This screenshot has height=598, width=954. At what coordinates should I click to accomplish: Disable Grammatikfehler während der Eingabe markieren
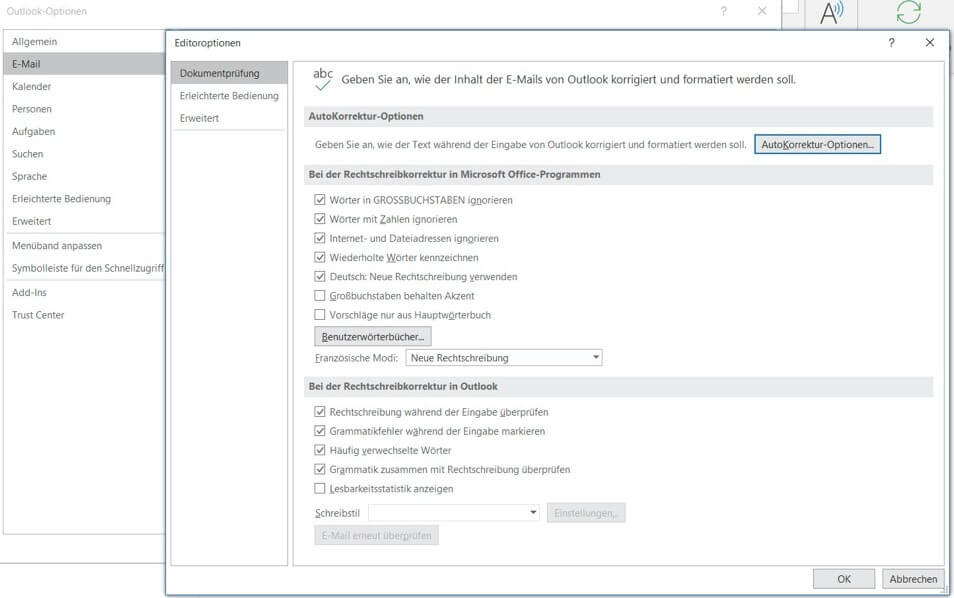click(319, 431)
